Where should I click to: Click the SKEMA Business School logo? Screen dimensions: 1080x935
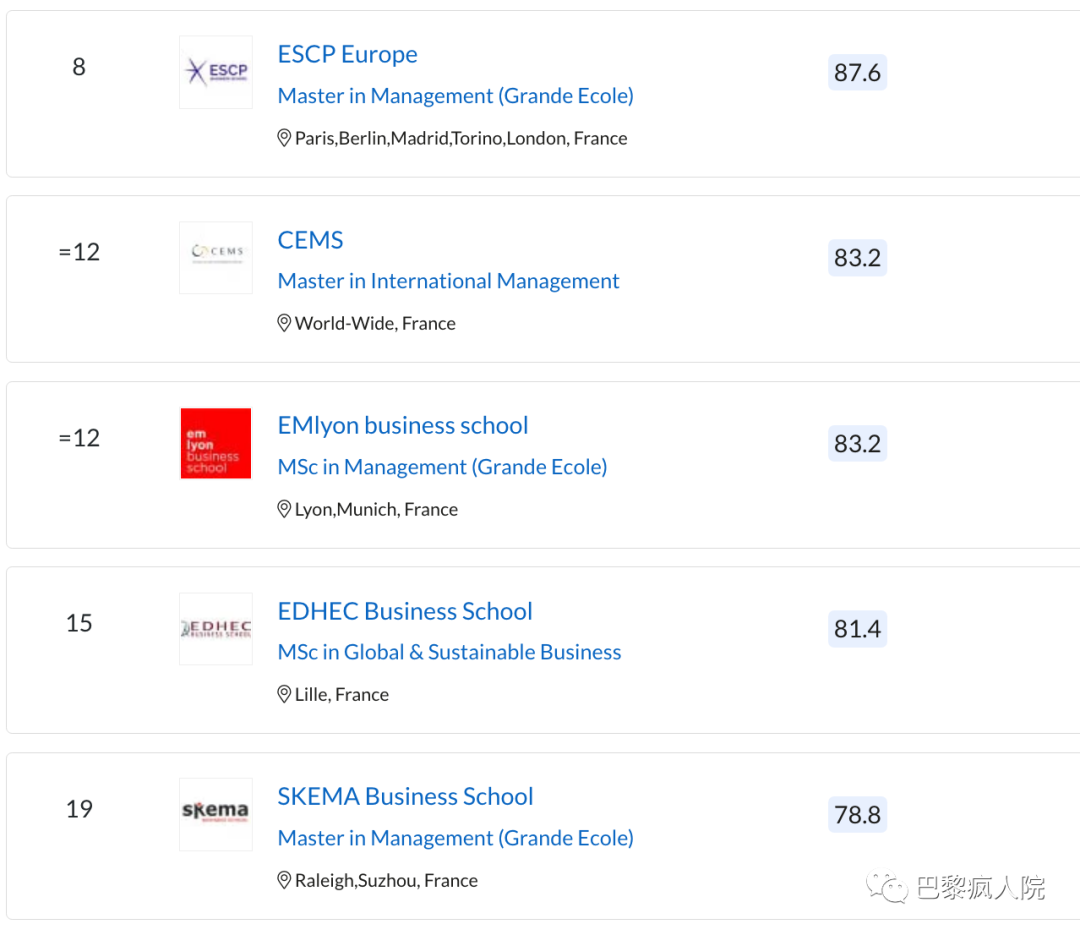click(216, 814)
